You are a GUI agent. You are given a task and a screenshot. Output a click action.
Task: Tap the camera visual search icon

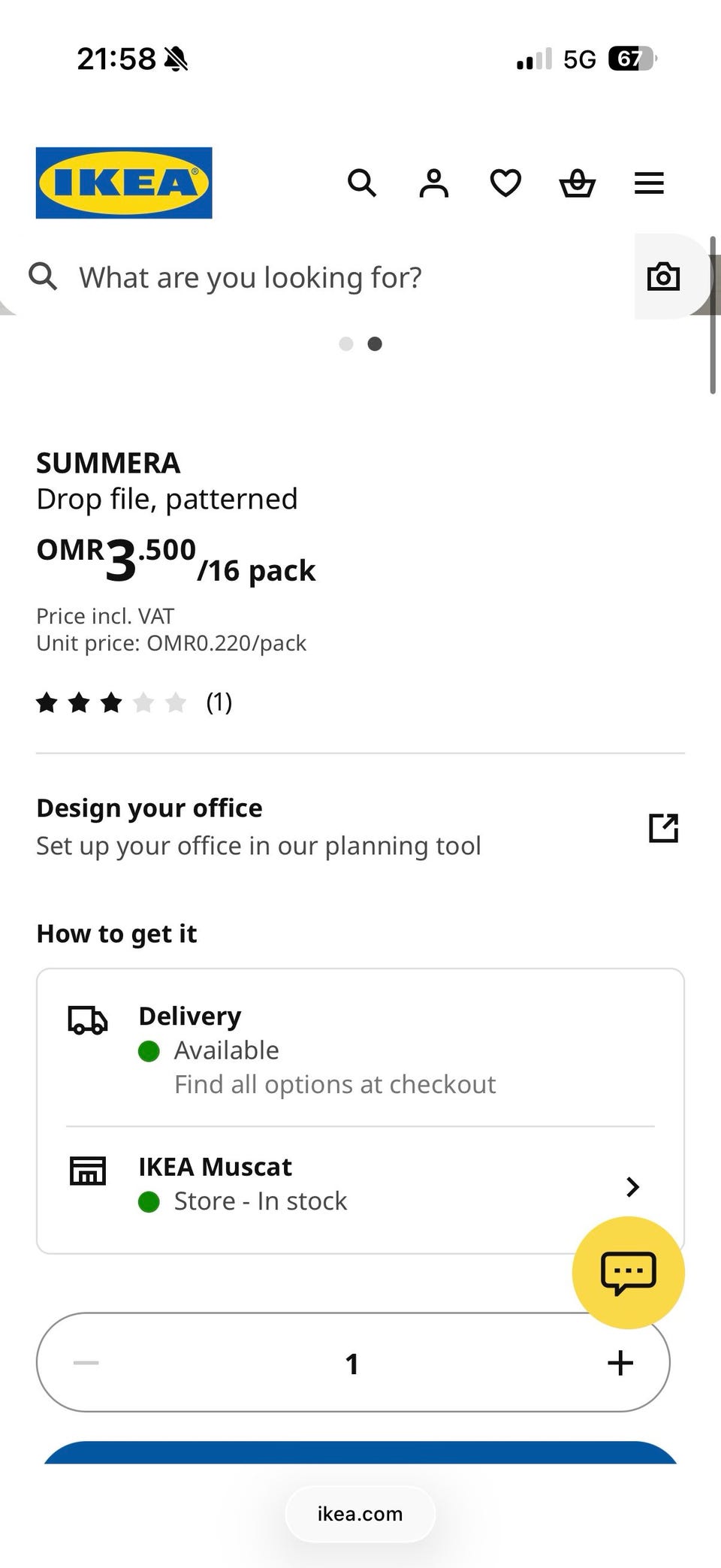[x=663, y=276]
